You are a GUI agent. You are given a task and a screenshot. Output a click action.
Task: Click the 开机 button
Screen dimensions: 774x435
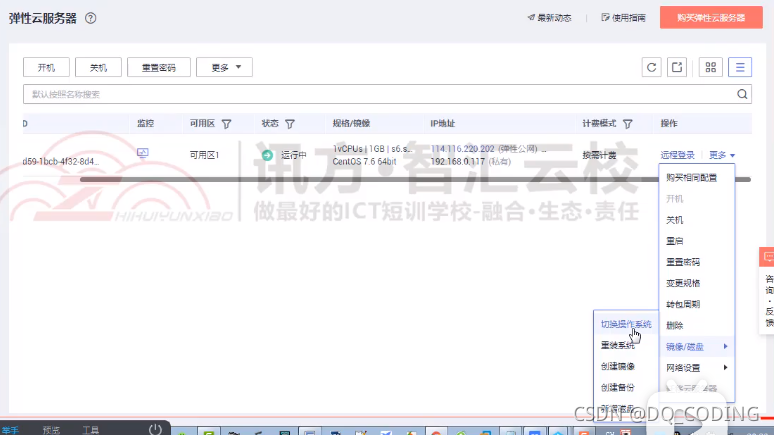click(x=46, y=67)
